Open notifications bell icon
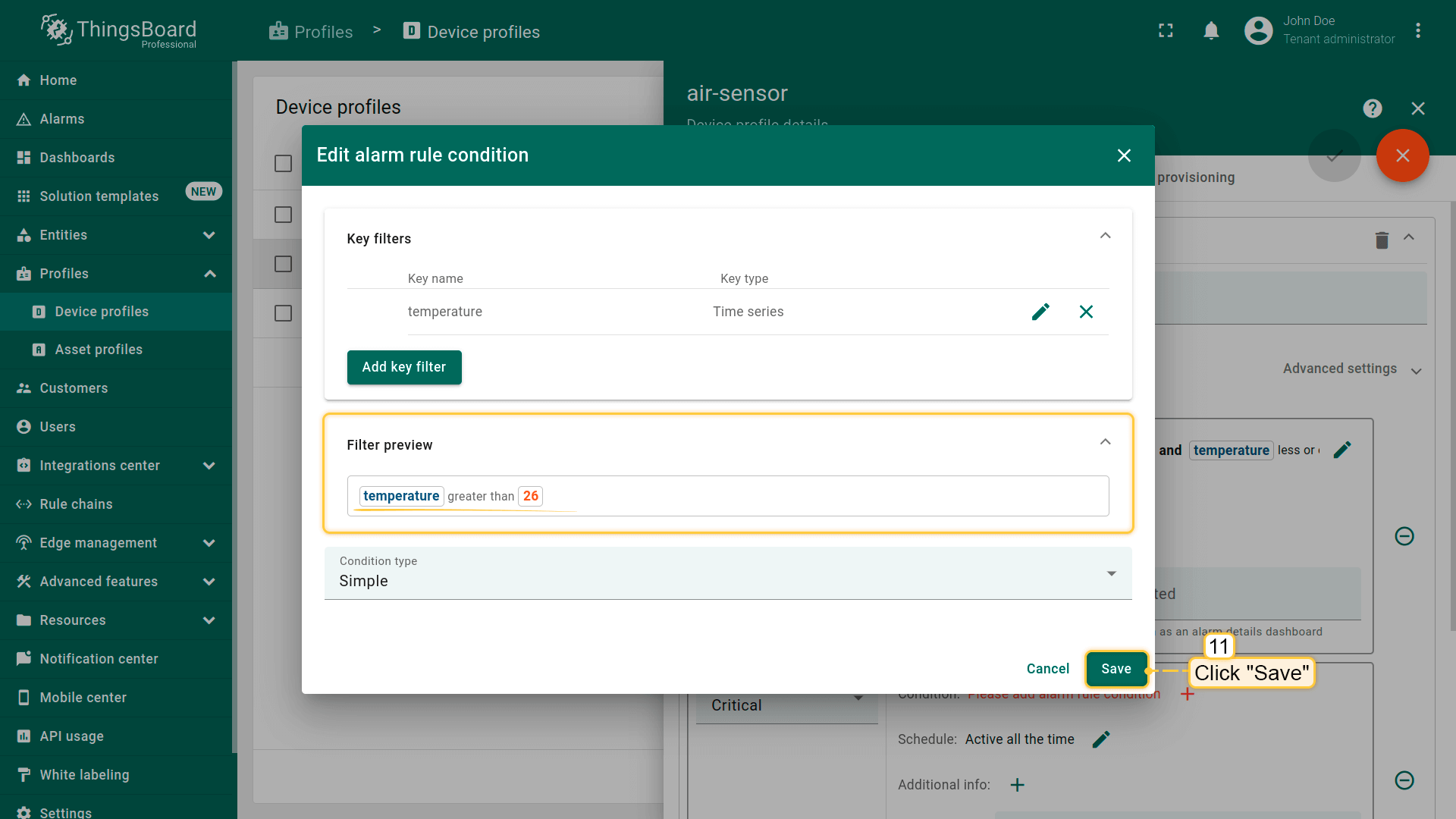Viewport: 1456px width, 819px height. pos(1211,30)
